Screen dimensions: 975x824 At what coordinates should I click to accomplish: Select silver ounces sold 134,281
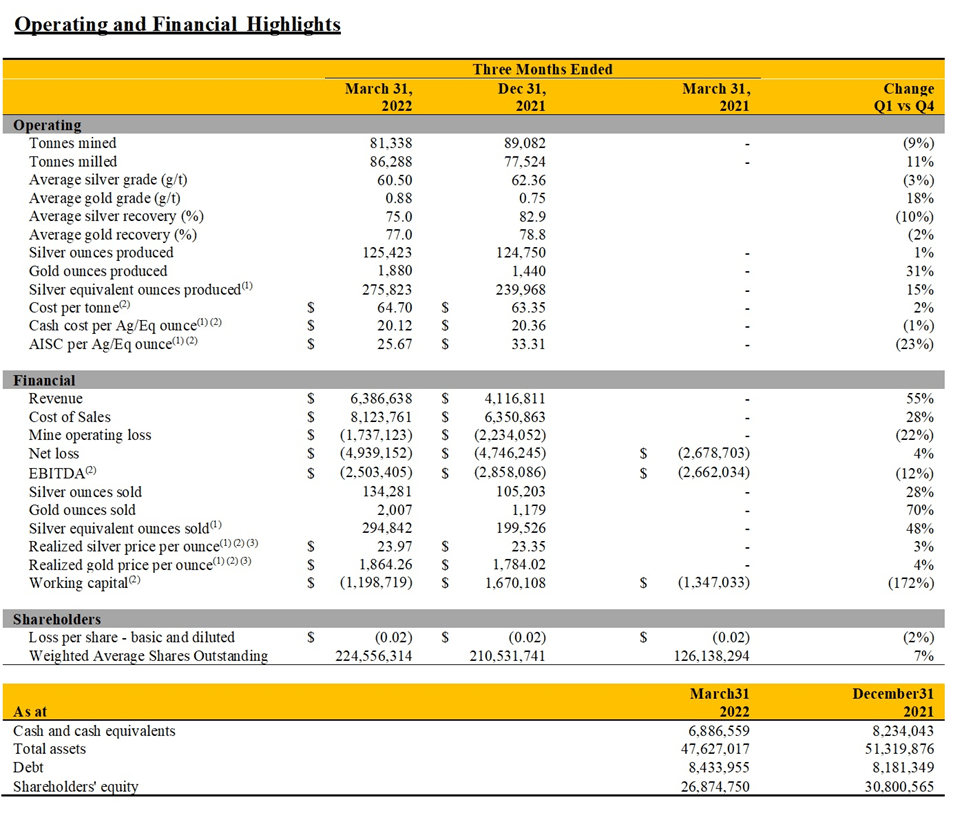[x=387, y=492]
